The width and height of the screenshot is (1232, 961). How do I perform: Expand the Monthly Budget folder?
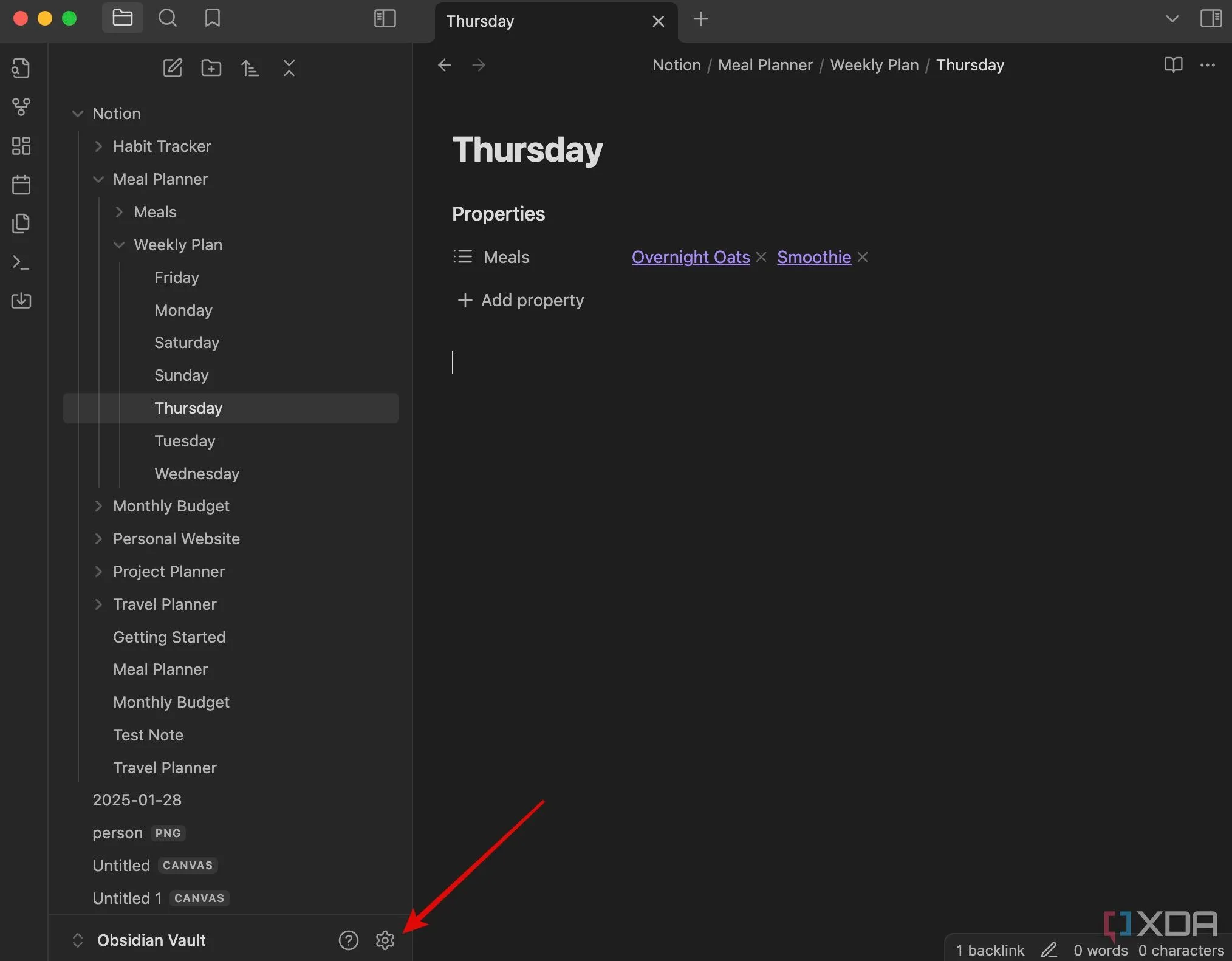click(98, 506)
